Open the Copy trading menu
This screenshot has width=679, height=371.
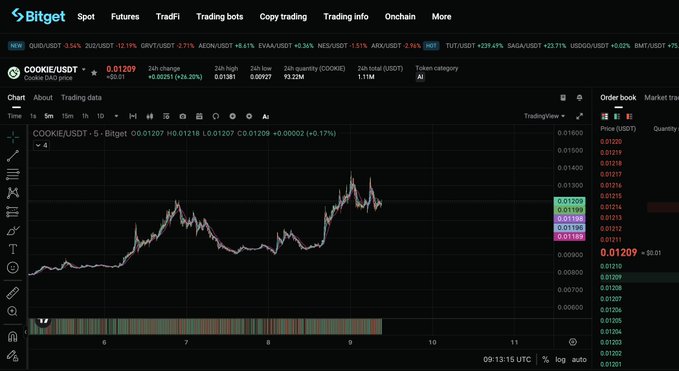click(x=283, y=16)
